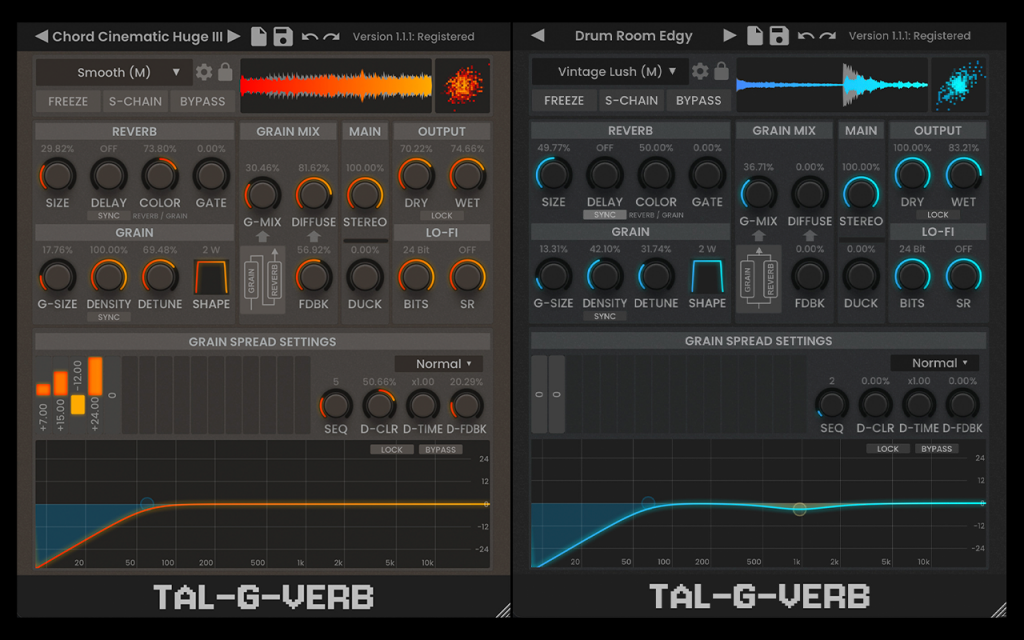The height and width of the screenshot is (640, 1024).
Task: Open settings gear in left plugin
Action: [204, 72]
